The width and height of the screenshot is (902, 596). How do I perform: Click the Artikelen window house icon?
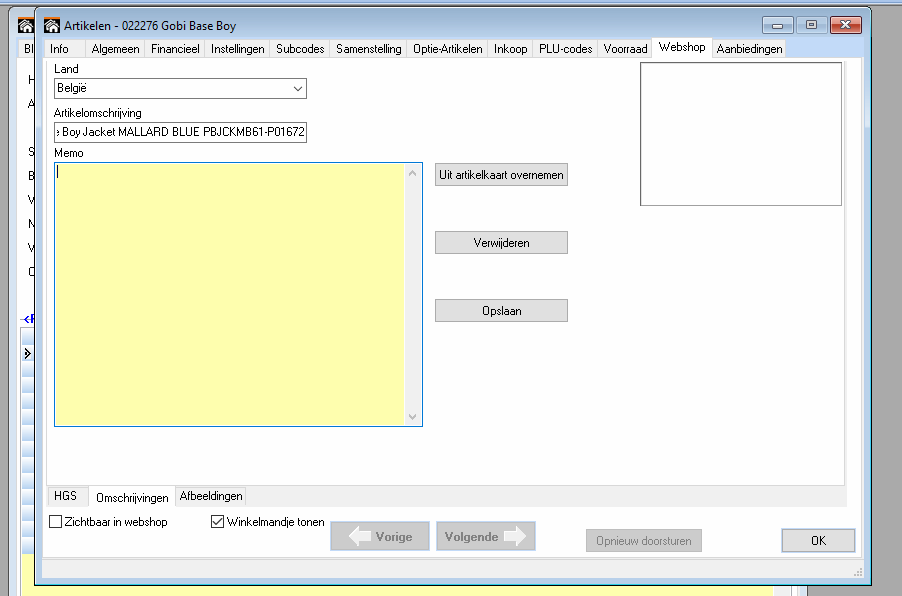[52, 25]
